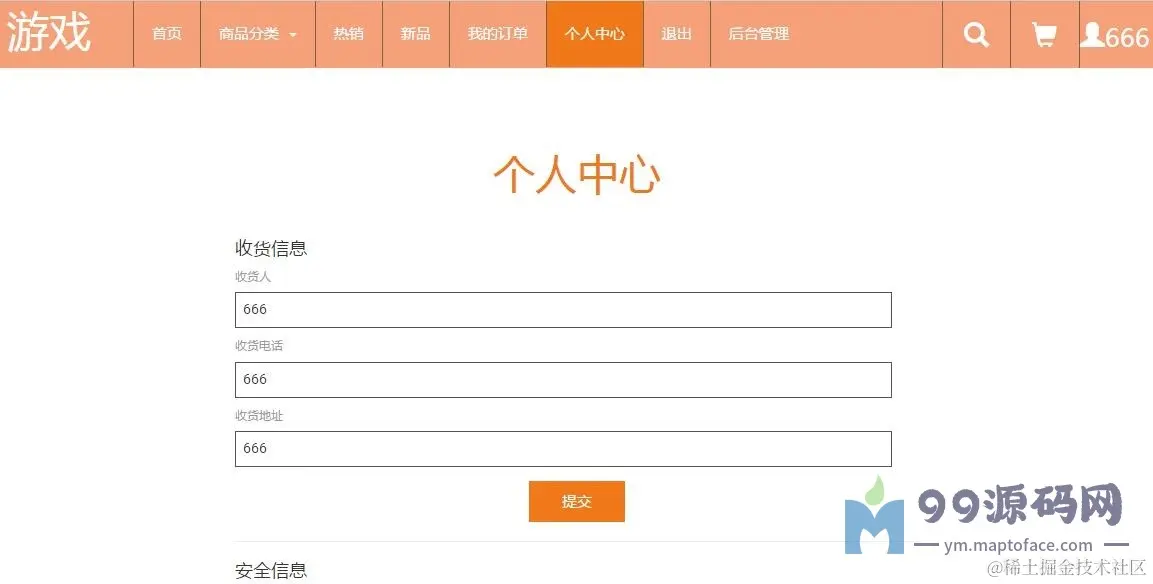1153x584 pixels.
Task: Click the 收货地址 field label
Action: pos(259,416)
